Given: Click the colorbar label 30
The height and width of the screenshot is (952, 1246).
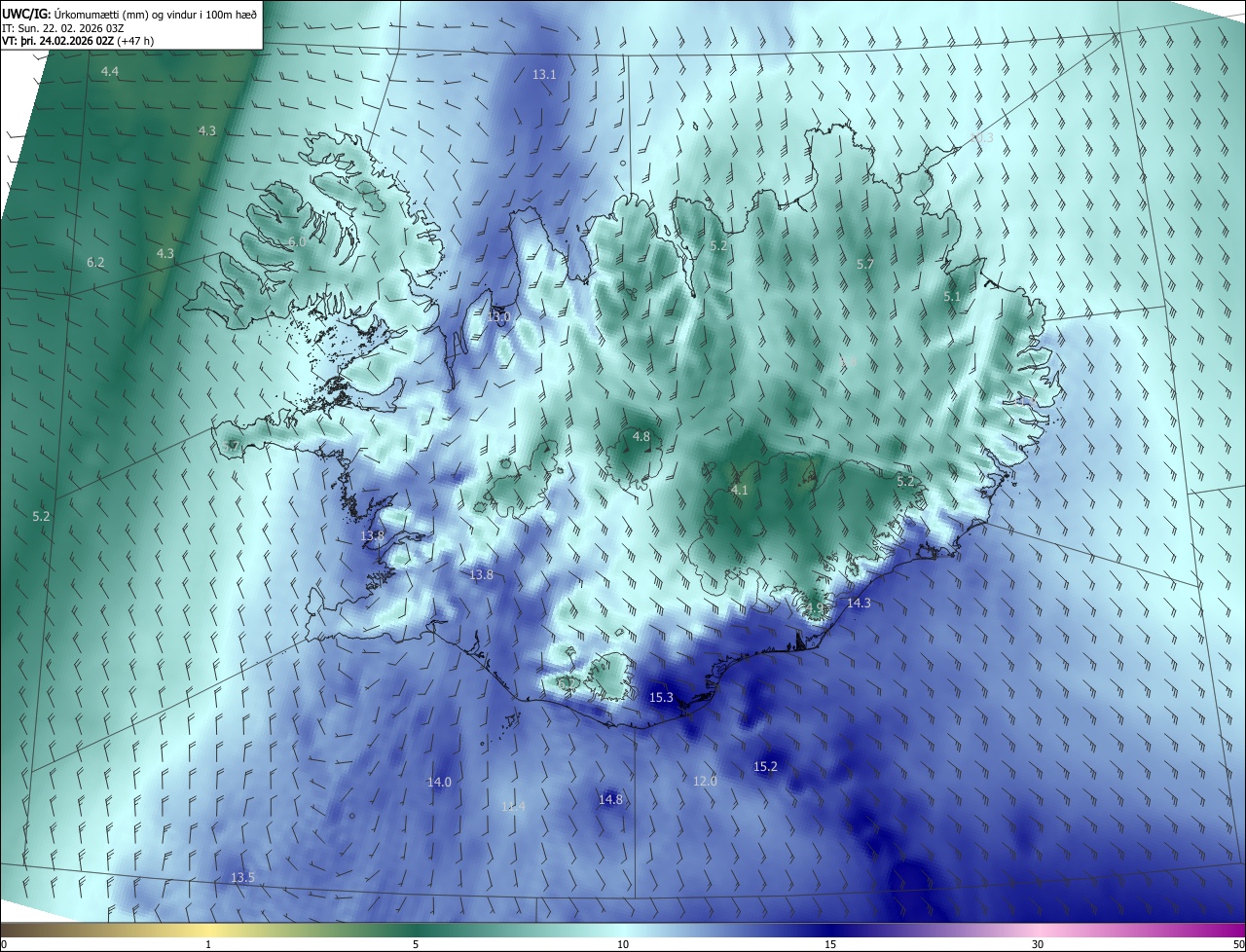Looking at the screenshot, I should 1038,944.
